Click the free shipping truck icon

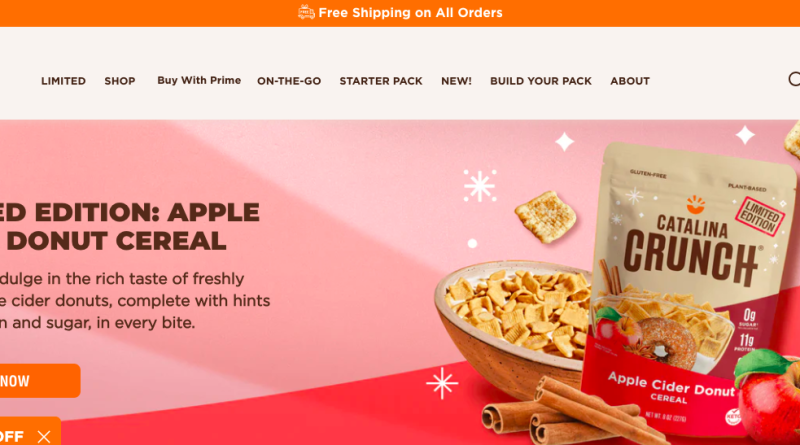click(x=306, y=12)
